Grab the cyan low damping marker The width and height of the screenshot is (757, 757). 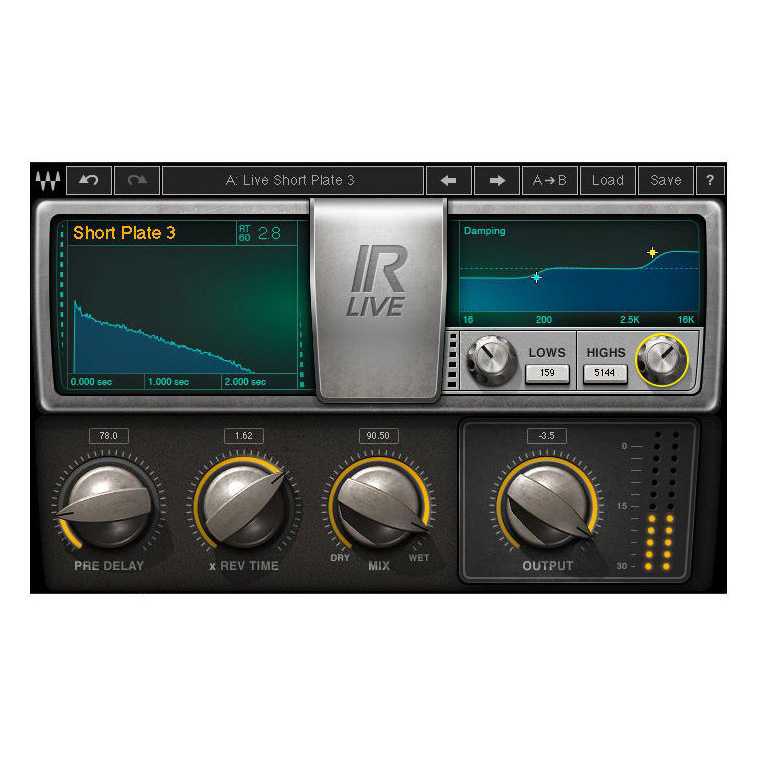click(x=536, y=278)
